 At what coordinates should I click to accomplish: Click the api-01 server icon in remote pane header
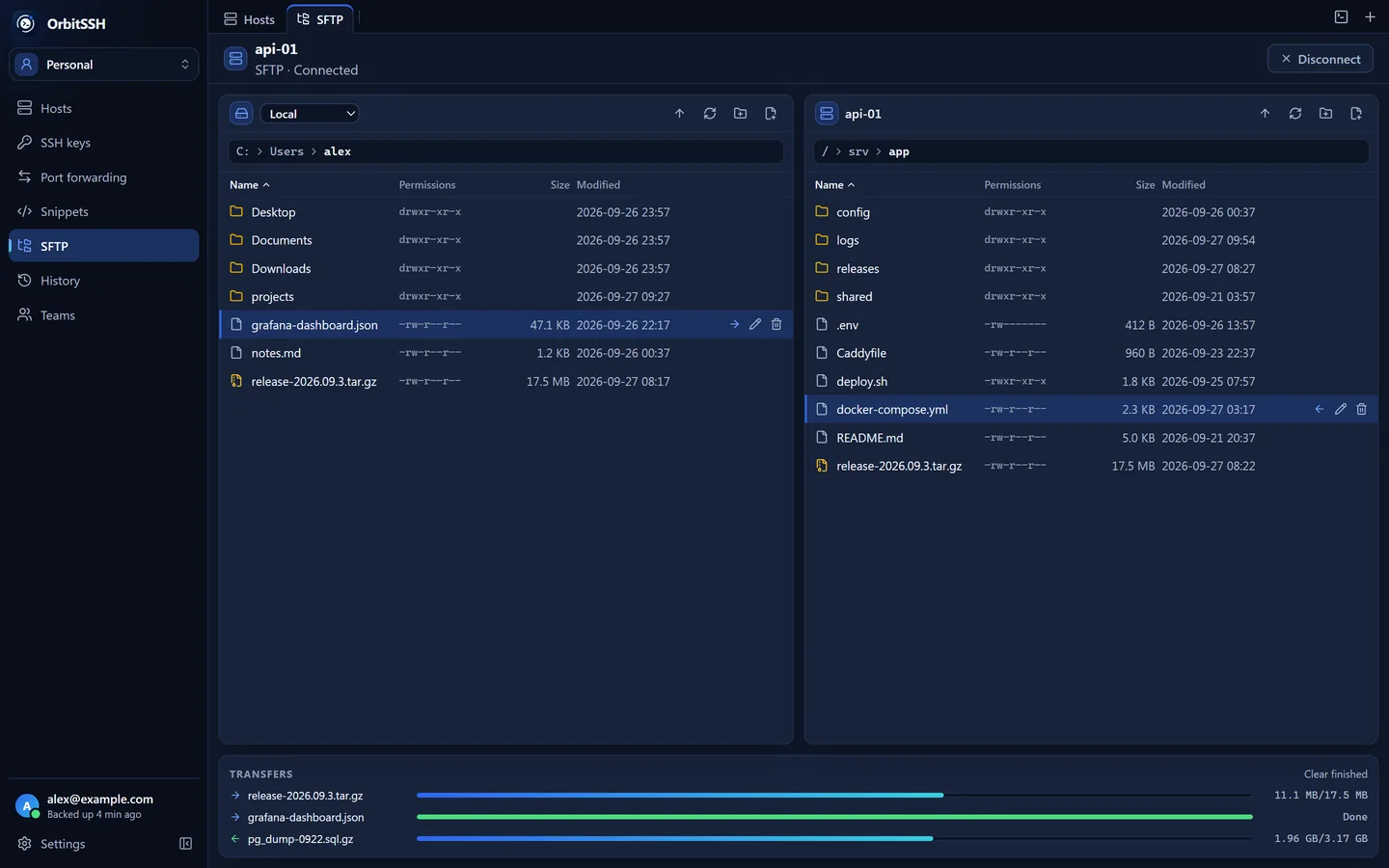point(827,114)
